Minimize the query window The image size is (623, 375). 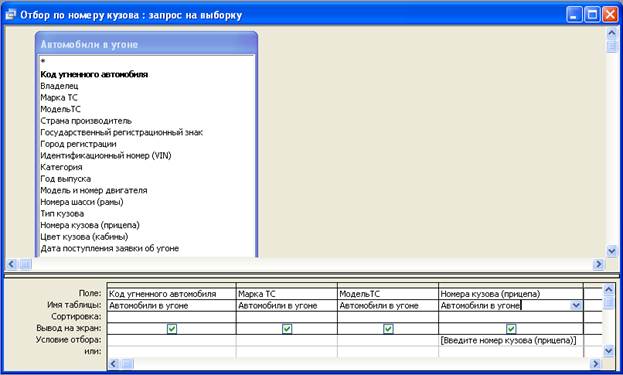[574, 15]
